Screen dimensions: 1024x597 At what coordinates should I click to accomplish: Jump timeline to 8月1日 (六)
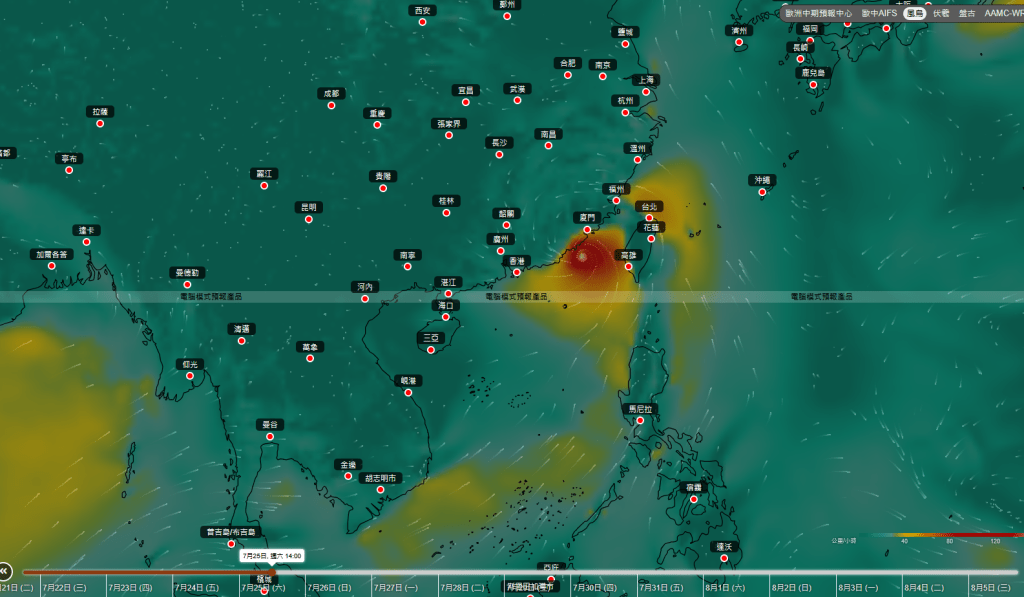tap(725, 588)
